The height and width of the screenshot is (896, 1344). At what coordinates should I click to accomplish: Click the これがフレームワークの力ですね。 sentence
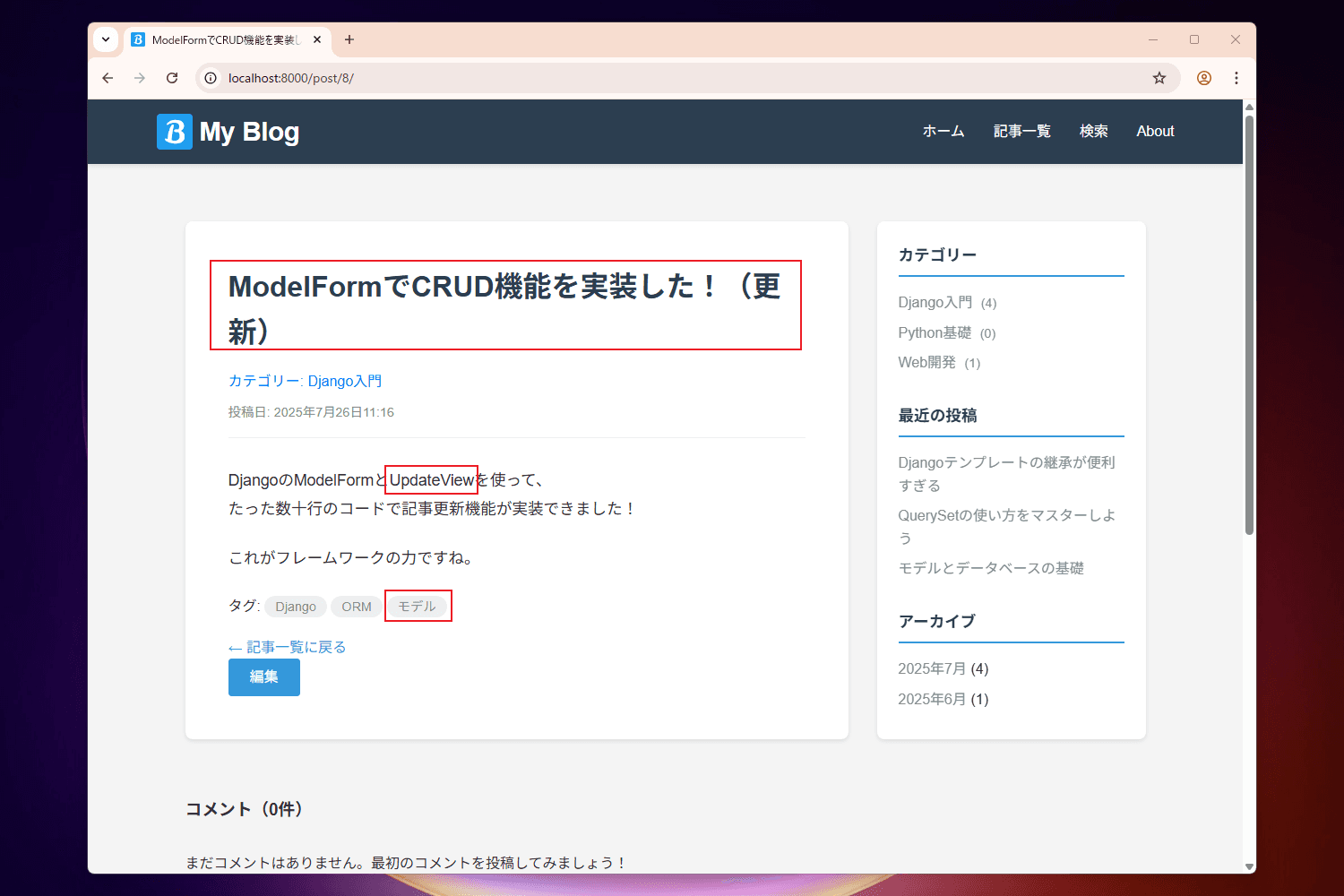(353, 557)
